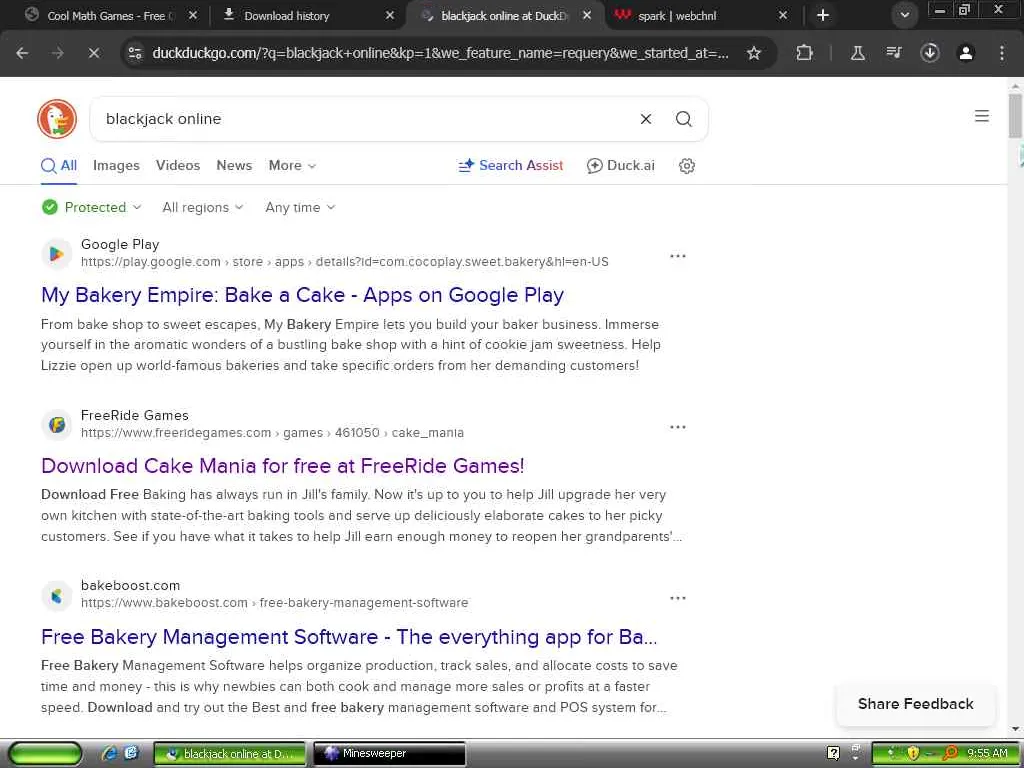Click the Google Play favicon
Screen dimensions: 1024x768
click(57, 253)
